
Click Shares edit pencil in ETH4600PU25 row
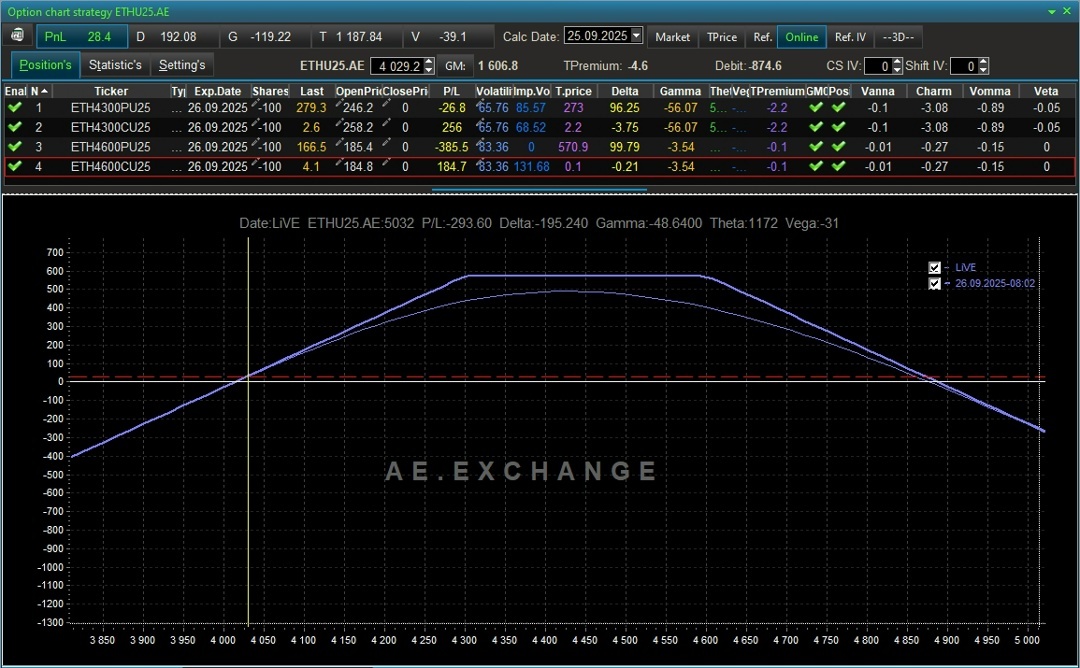pyautogui.click(x=256, y=143)
